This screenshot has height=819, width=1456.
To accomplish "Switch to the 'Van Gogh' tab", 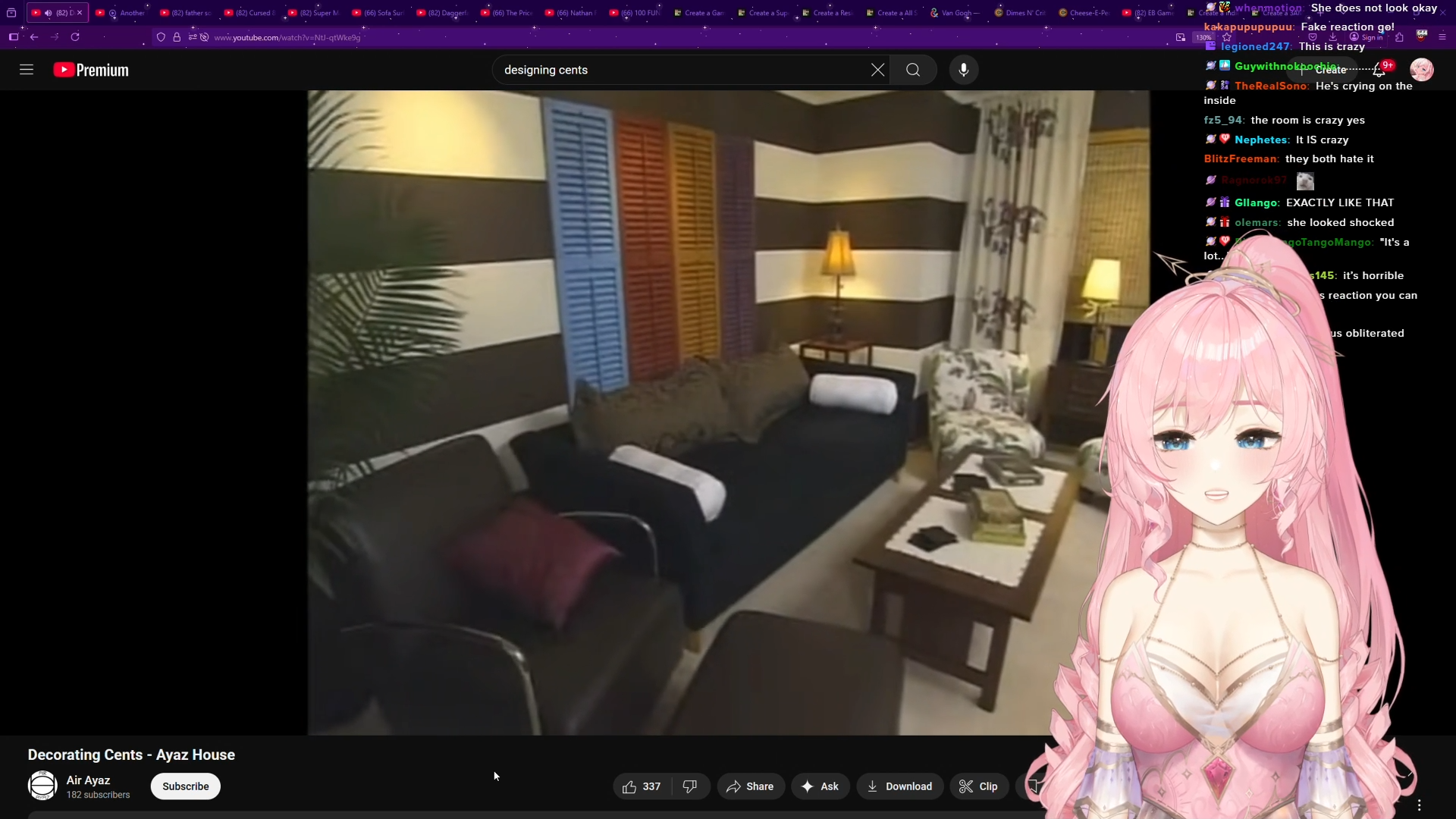I will point(954,13).
